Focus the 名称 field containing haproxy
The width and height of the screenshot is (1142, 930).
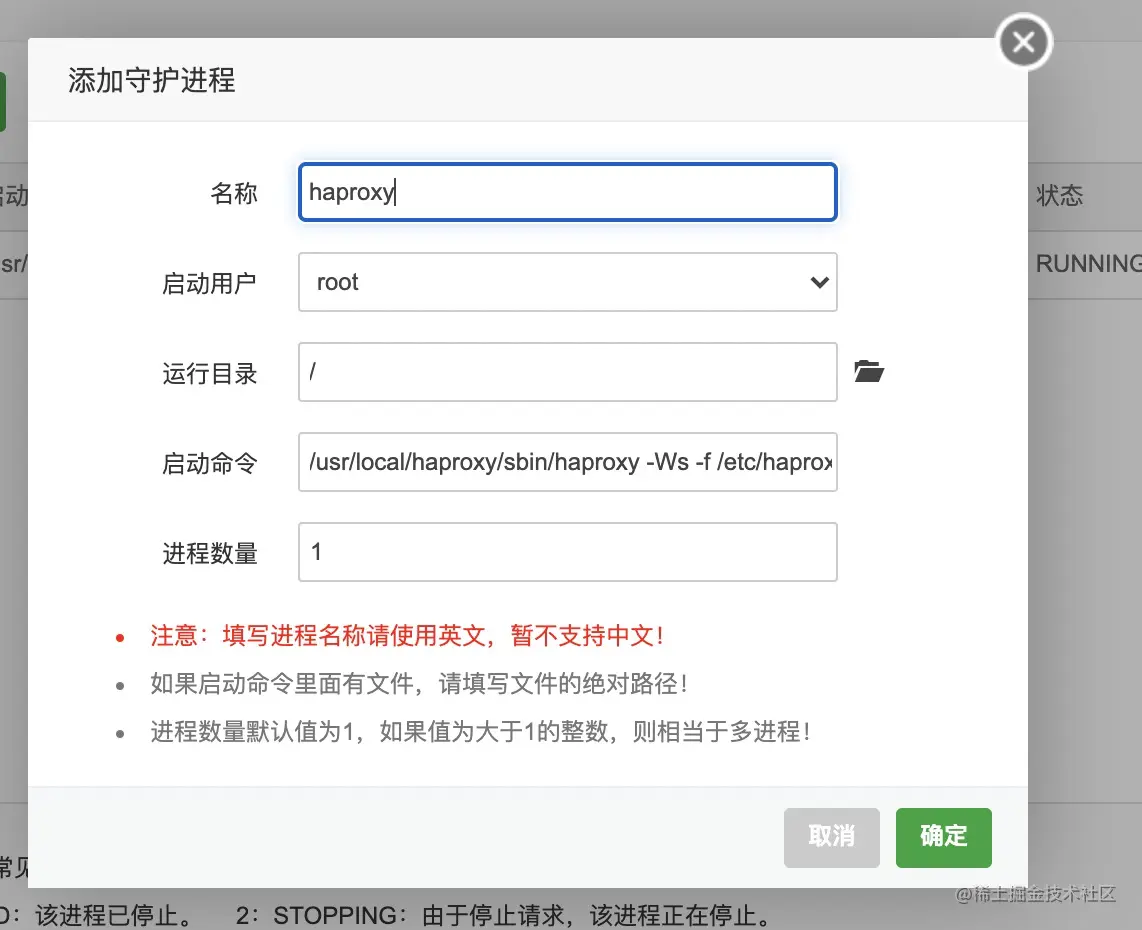[567, 192]
